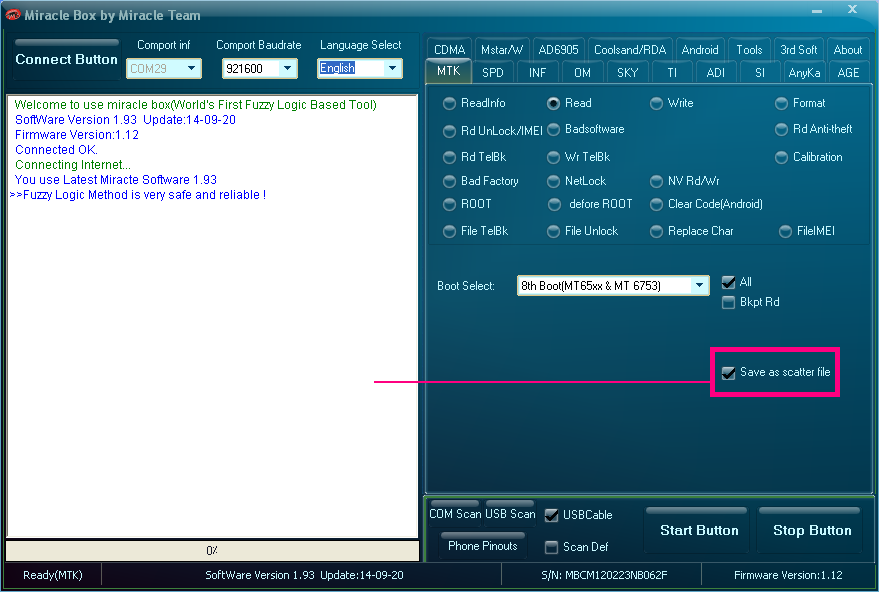Select the ADI tab
879x592 pixels.
pyautogui.click(x=716, y=72)
